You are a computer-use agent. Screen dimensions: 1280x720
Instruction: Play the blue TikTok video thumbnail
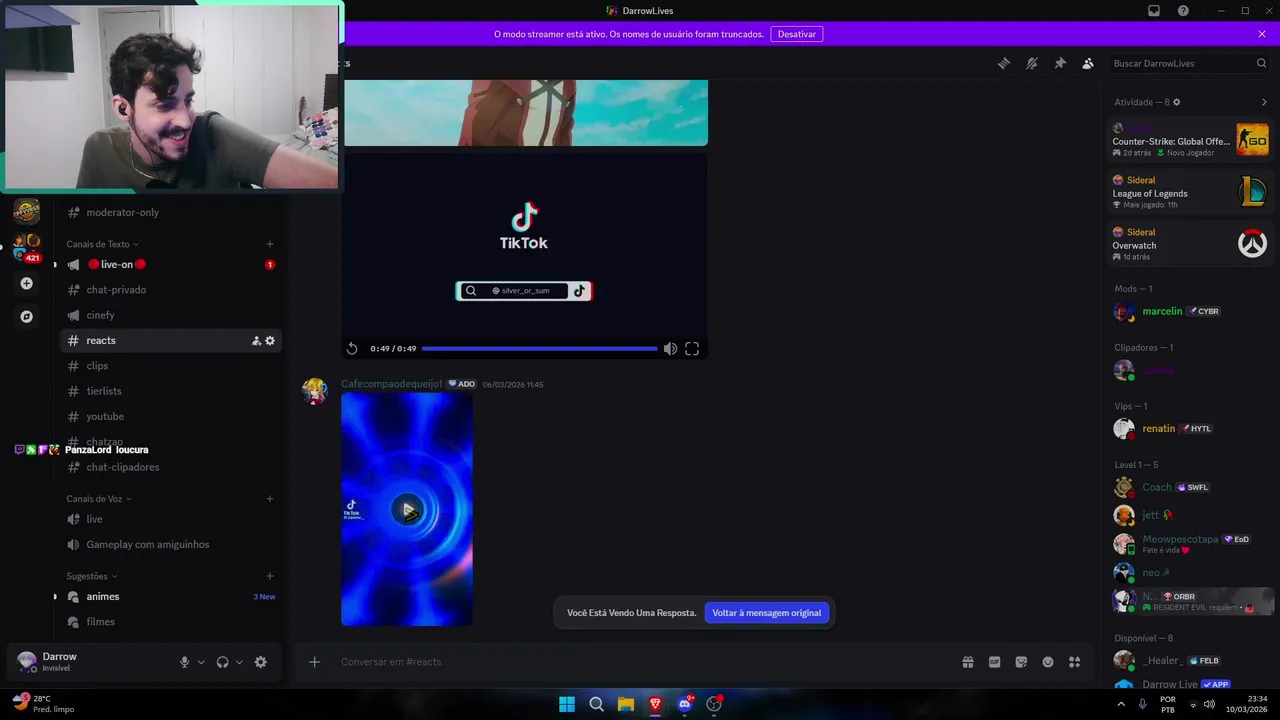[407, 510]
